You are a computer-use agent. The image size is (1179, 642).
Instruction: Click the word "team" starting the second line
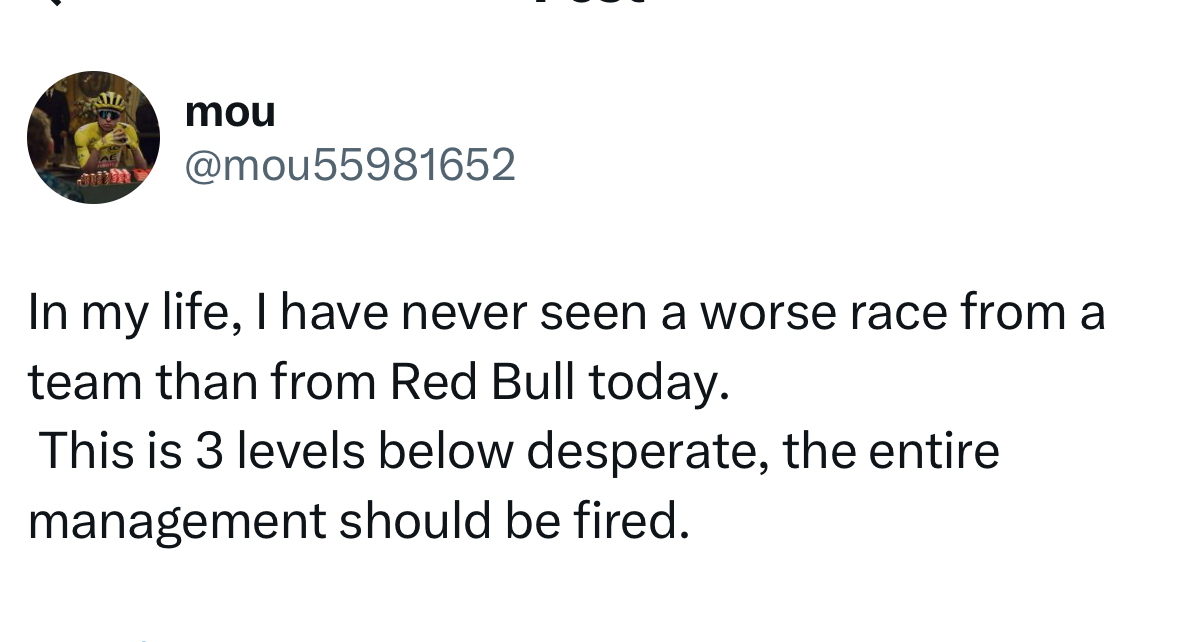tap(85, 382)
